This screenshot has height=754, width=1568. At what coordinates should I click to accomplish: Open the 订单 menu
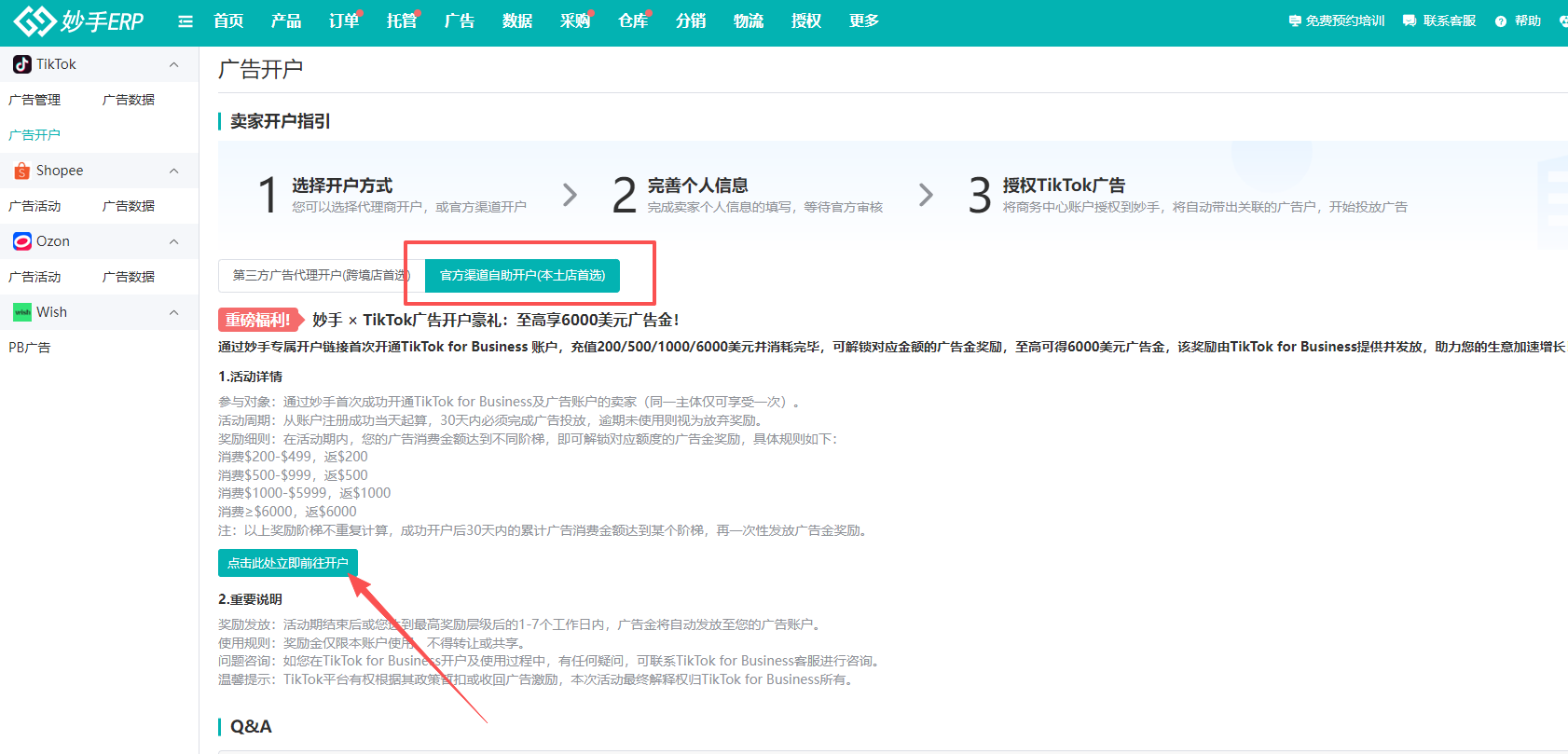[x=344, y=21]
